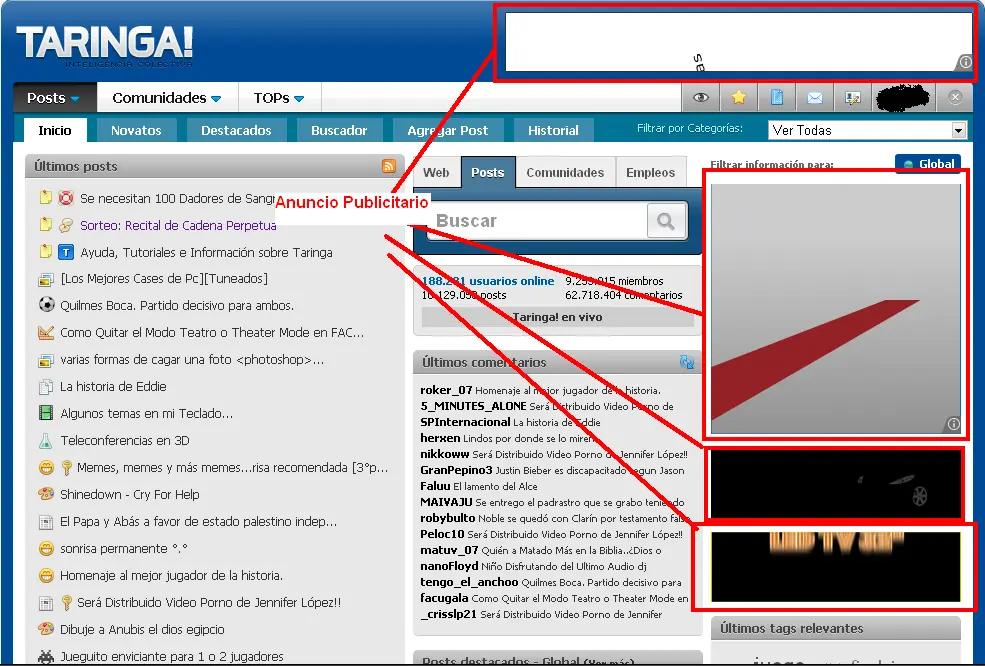Viewport: 985px width, 666px height.
Task: Click space invader icon beside Jueguito enviciante
Action: (x=46, y=657)
